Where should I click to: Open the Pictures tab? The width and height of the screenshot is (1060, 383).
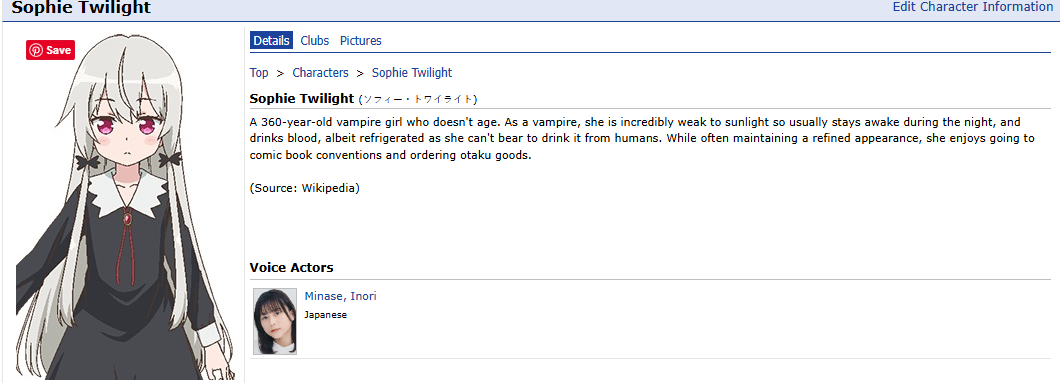[360, 41]
